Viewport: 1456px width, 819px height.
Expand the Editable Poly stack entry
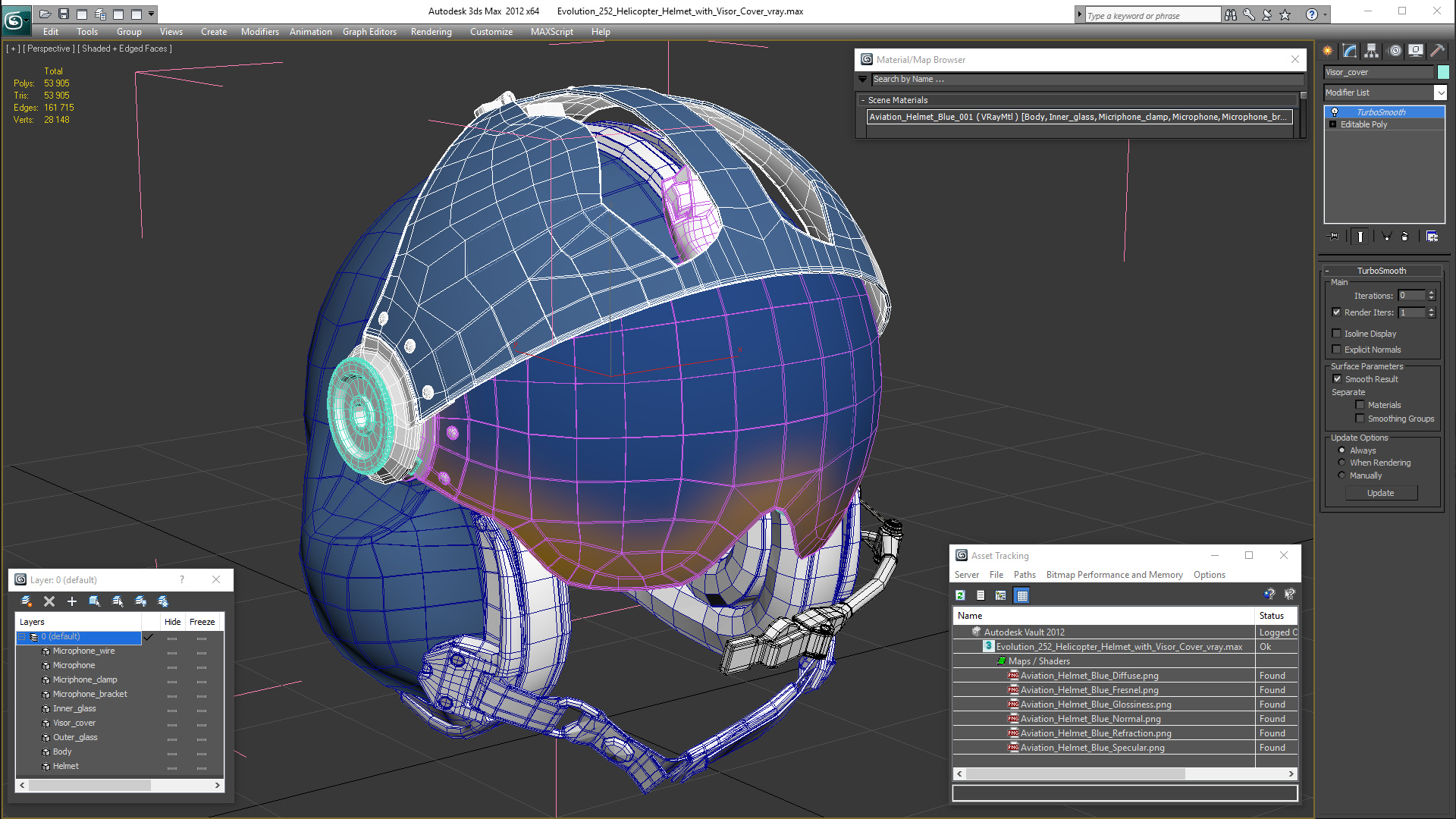1333,124
